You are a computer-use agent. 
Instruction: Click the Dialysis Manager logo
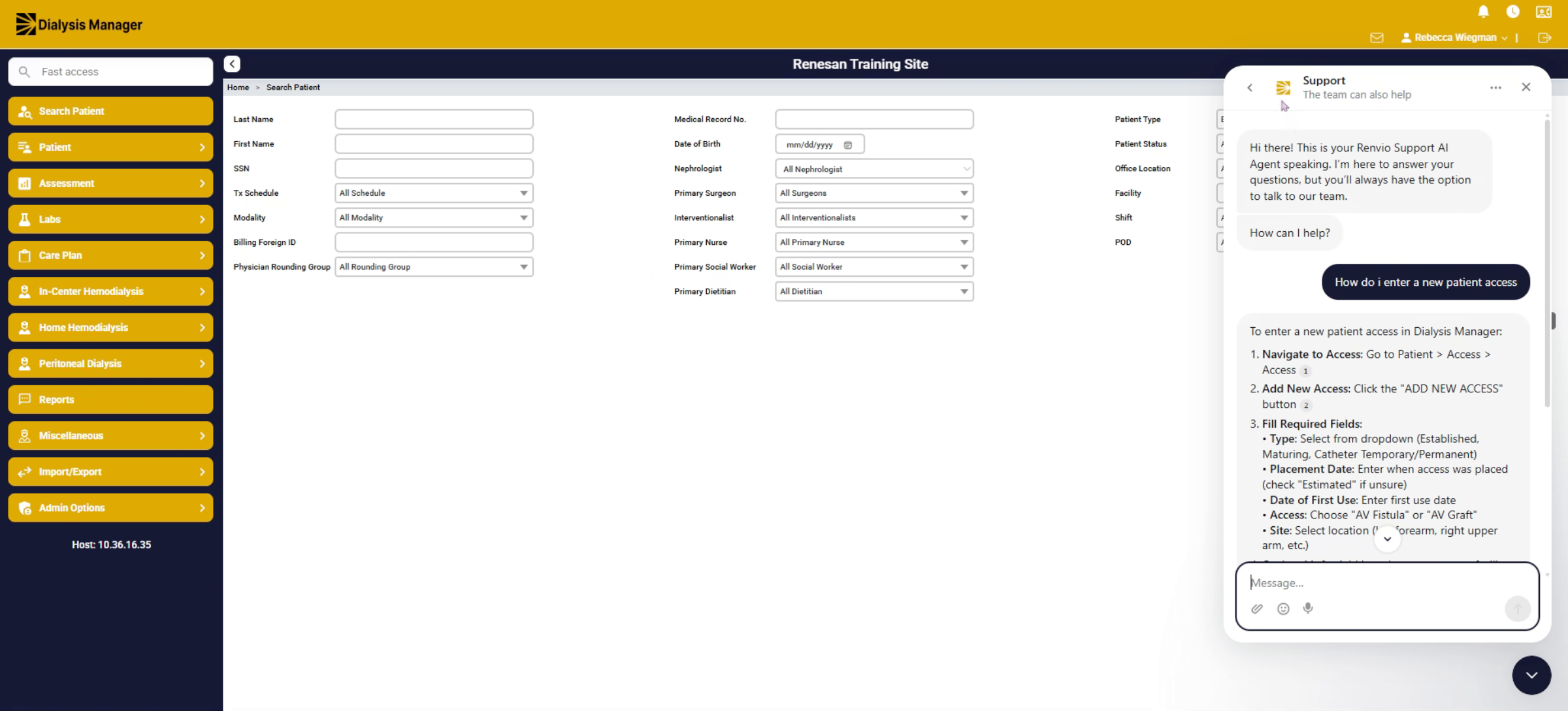click(79, 24)
